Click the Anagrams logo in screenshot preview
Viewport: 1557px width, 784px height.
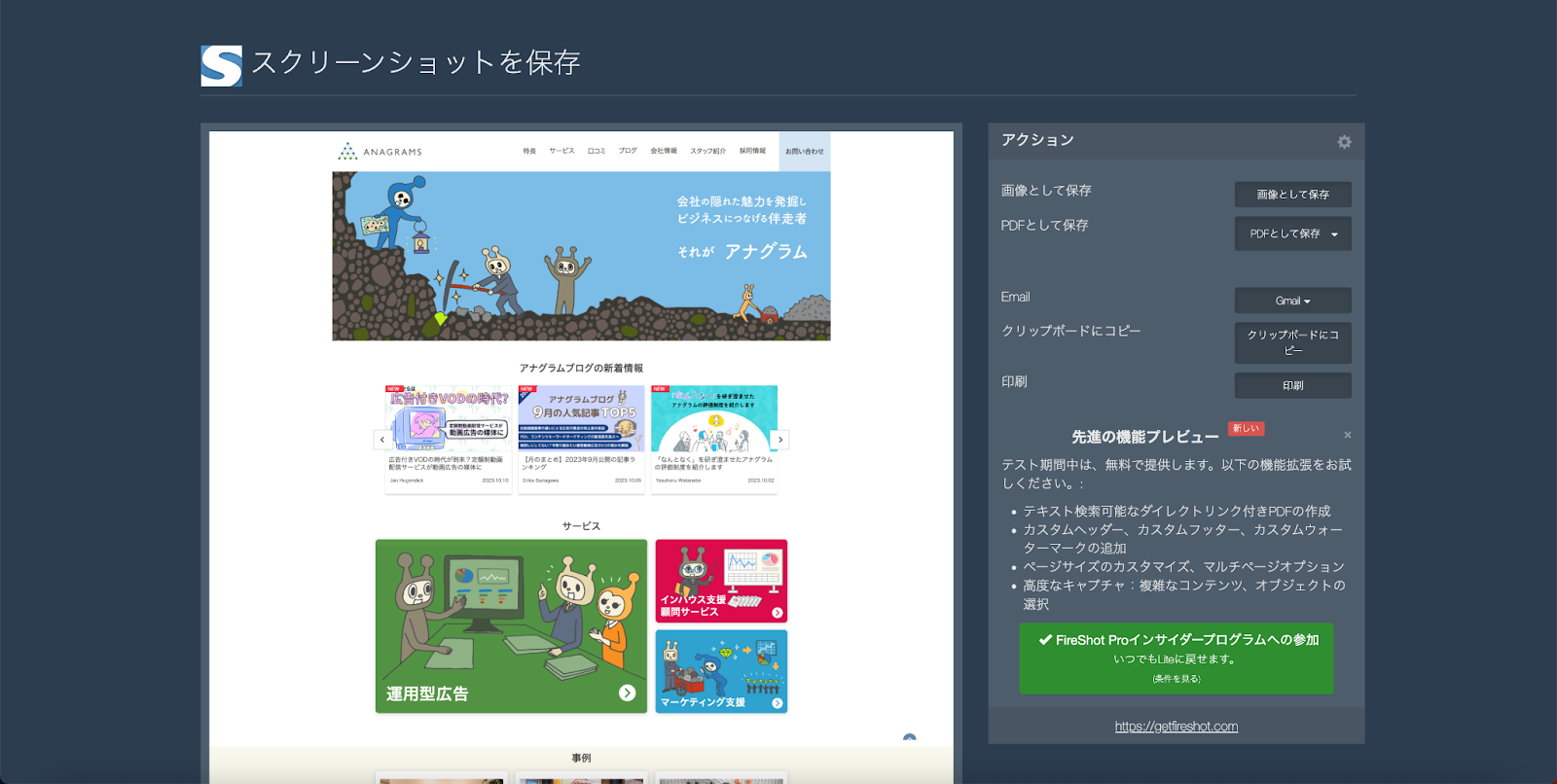(380, 152)
